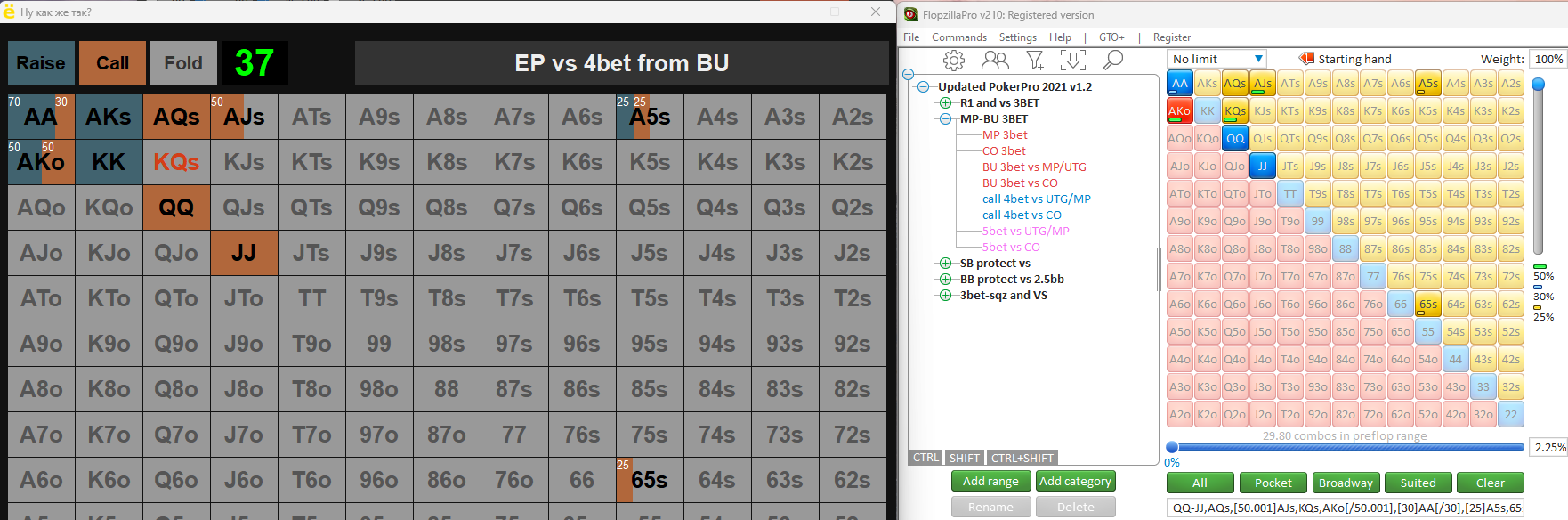This screenshot has width=1568, height=520.
Task: Toggle the SHIFT modifier button
Action: (x=964, y=458)
